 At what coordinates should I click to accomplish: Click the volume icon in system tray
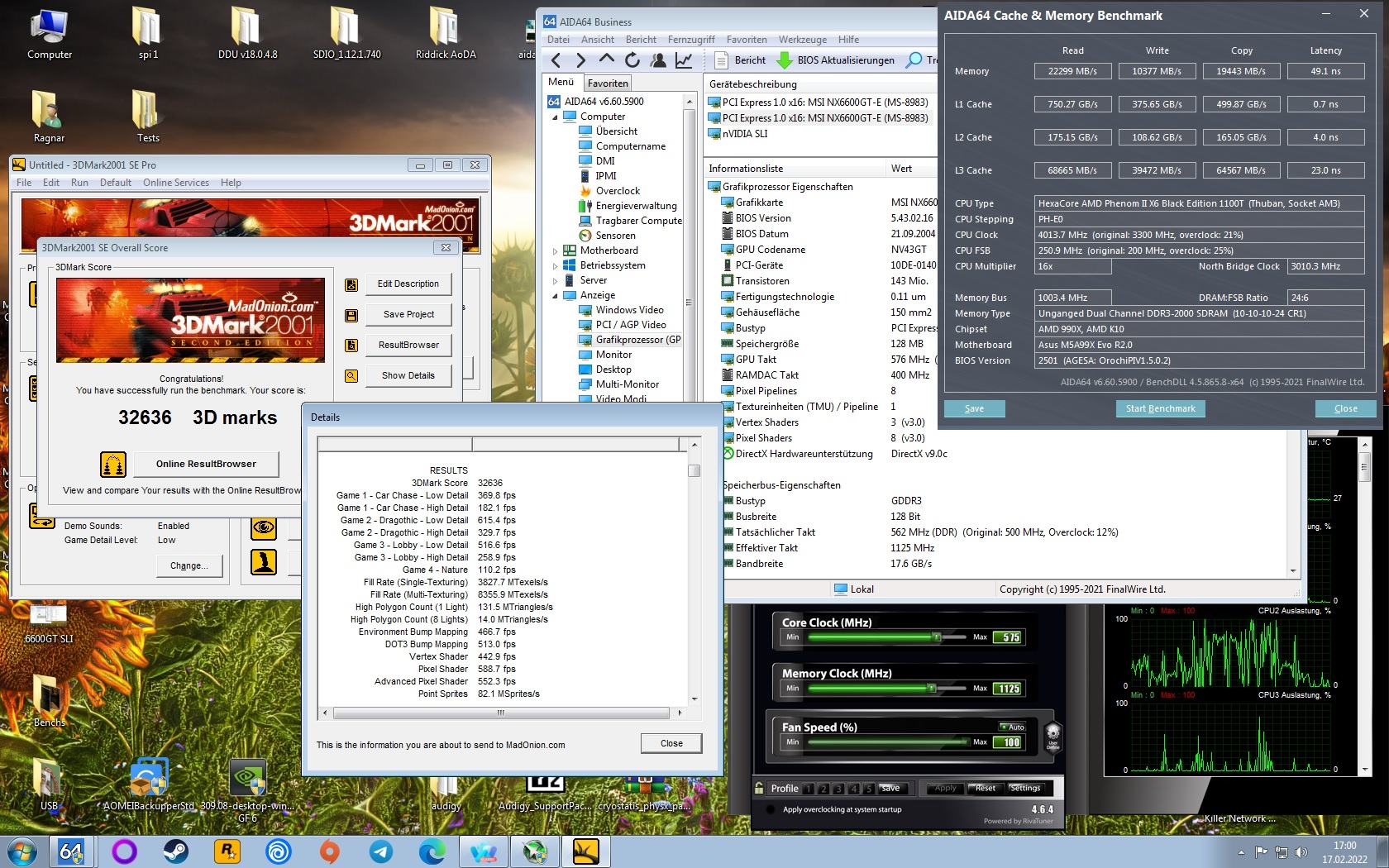tap(1302, 852)
